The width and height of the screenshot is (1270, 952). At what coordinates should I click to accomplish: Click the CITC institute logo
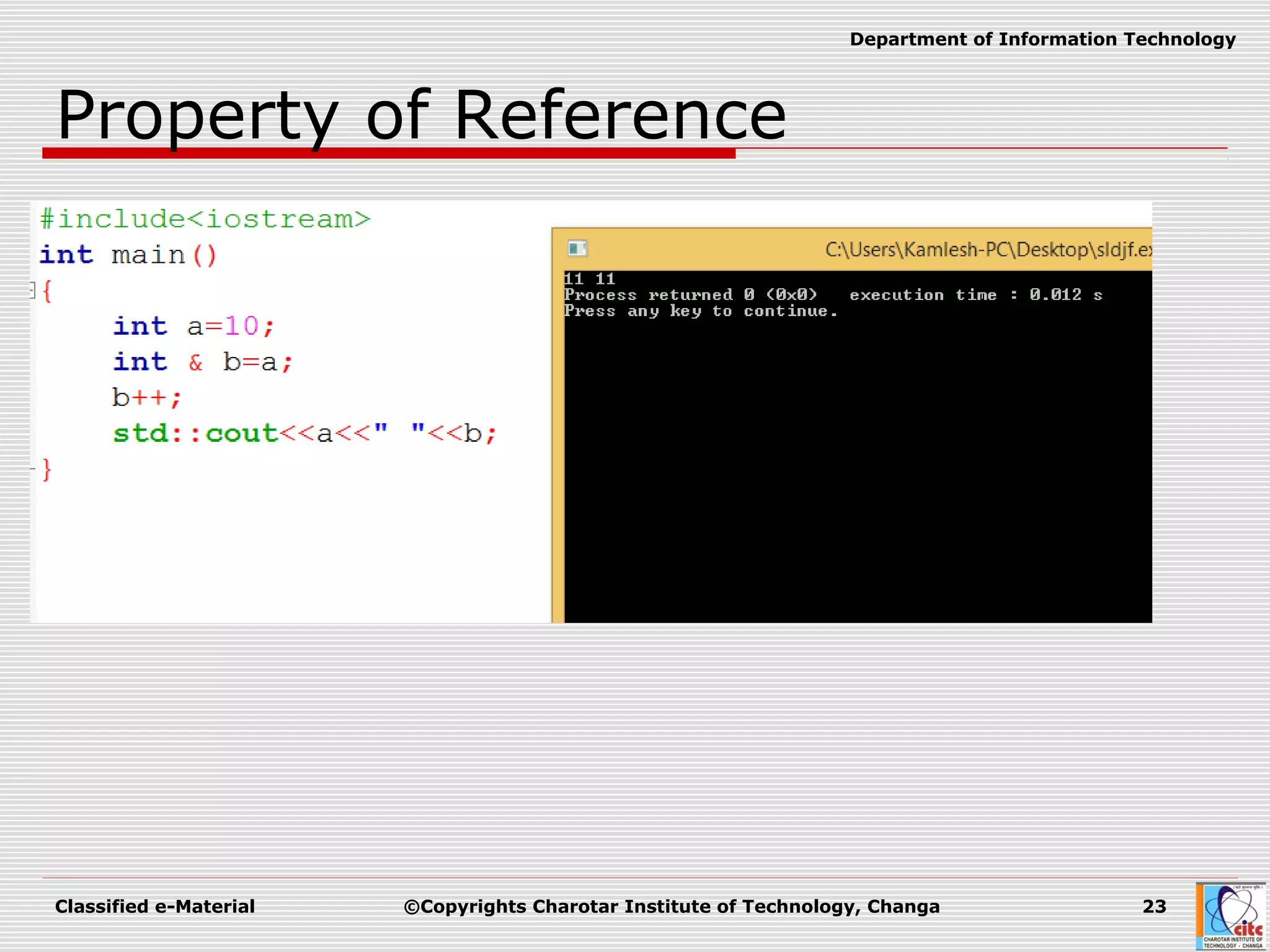1231,916
